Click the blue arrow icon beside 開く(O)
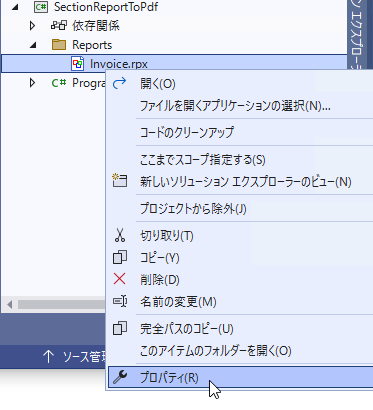The height and width of the screenshot is (410, 373). pyautogui.click(x=119, y=83)
